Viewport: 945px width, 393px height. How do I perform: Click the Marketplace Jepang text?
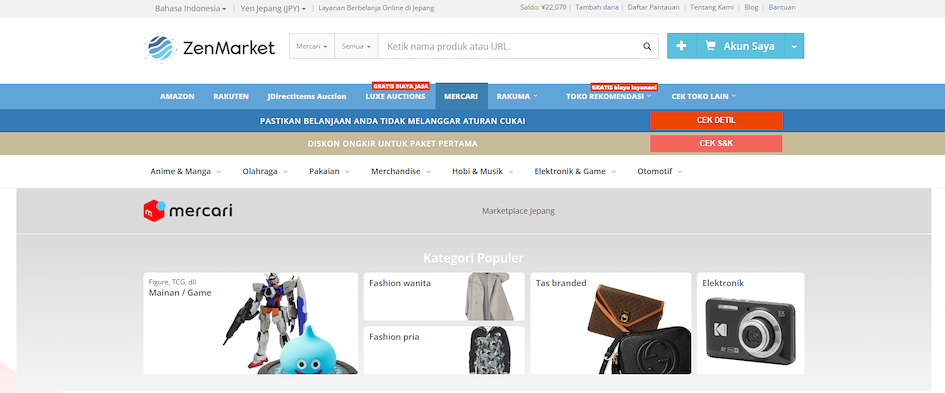518,211
